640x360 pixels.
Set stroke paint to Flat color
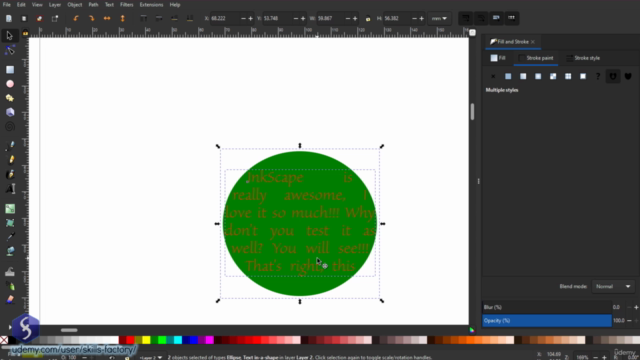[508, 76]
